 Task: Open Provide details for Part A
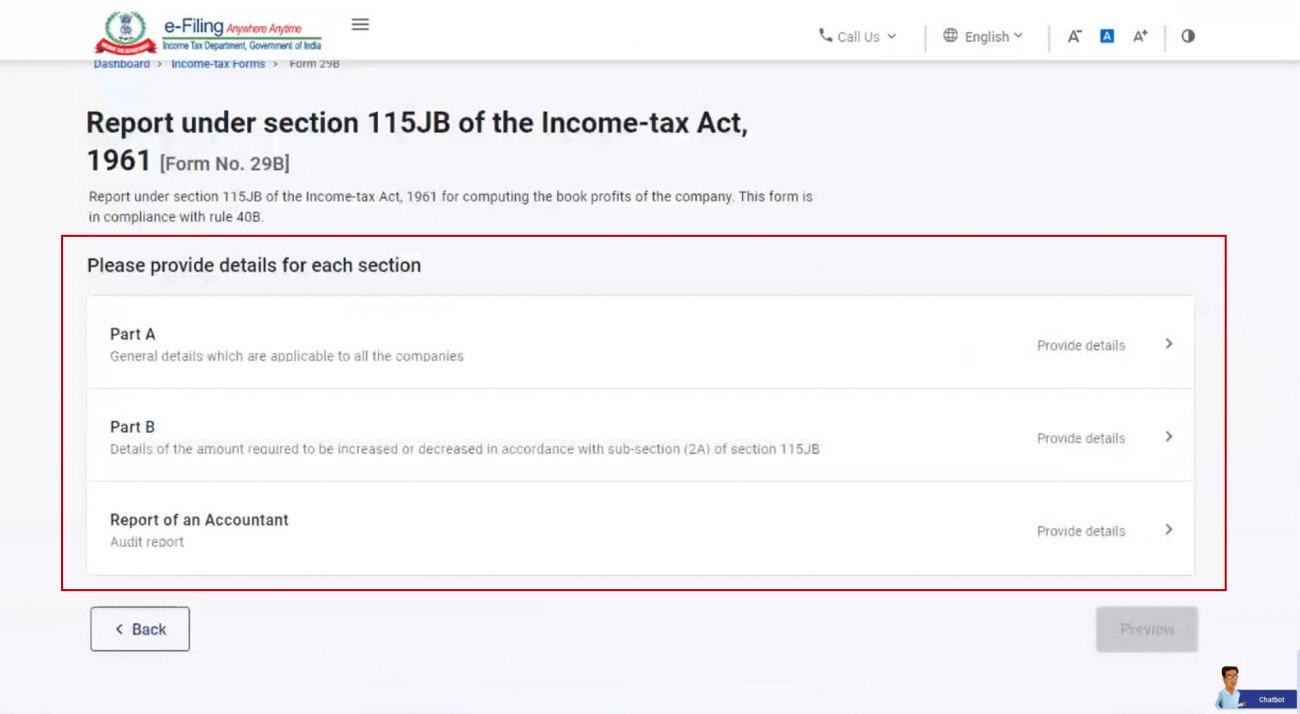pos(1080,345)
